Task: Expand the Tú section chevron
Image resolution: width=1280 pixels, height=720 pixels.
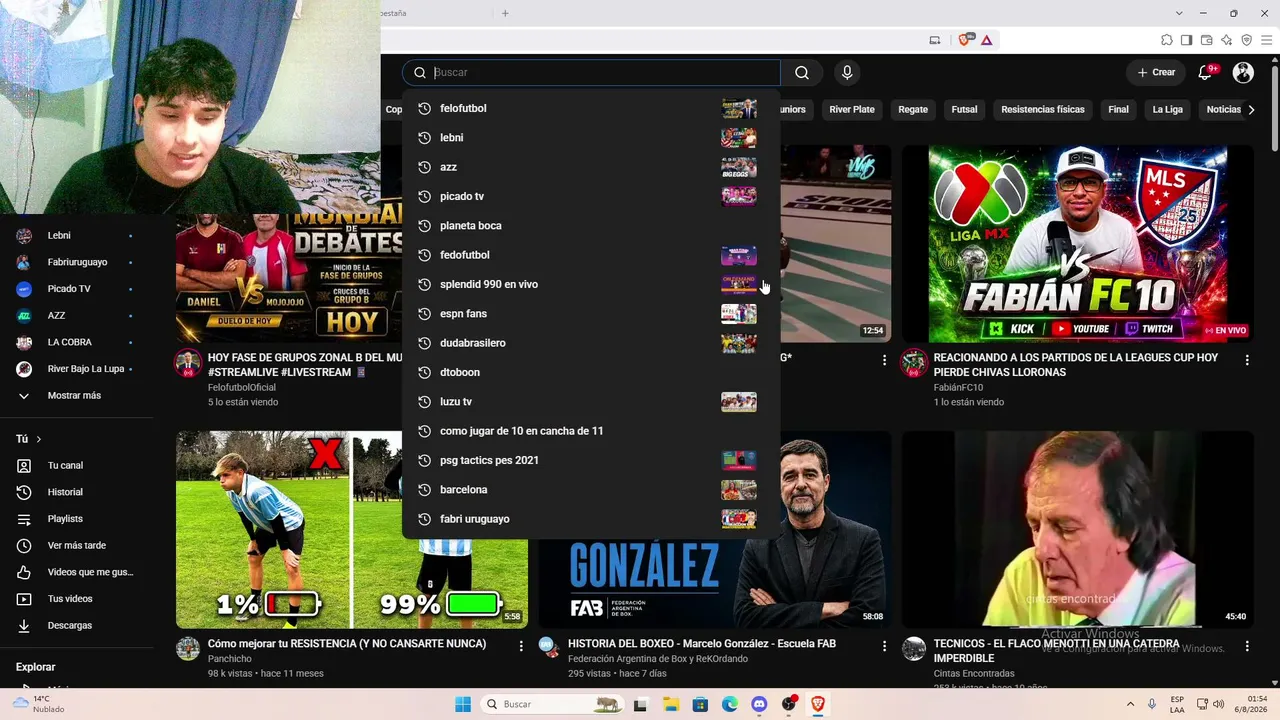Action: [x=39, y=439]
